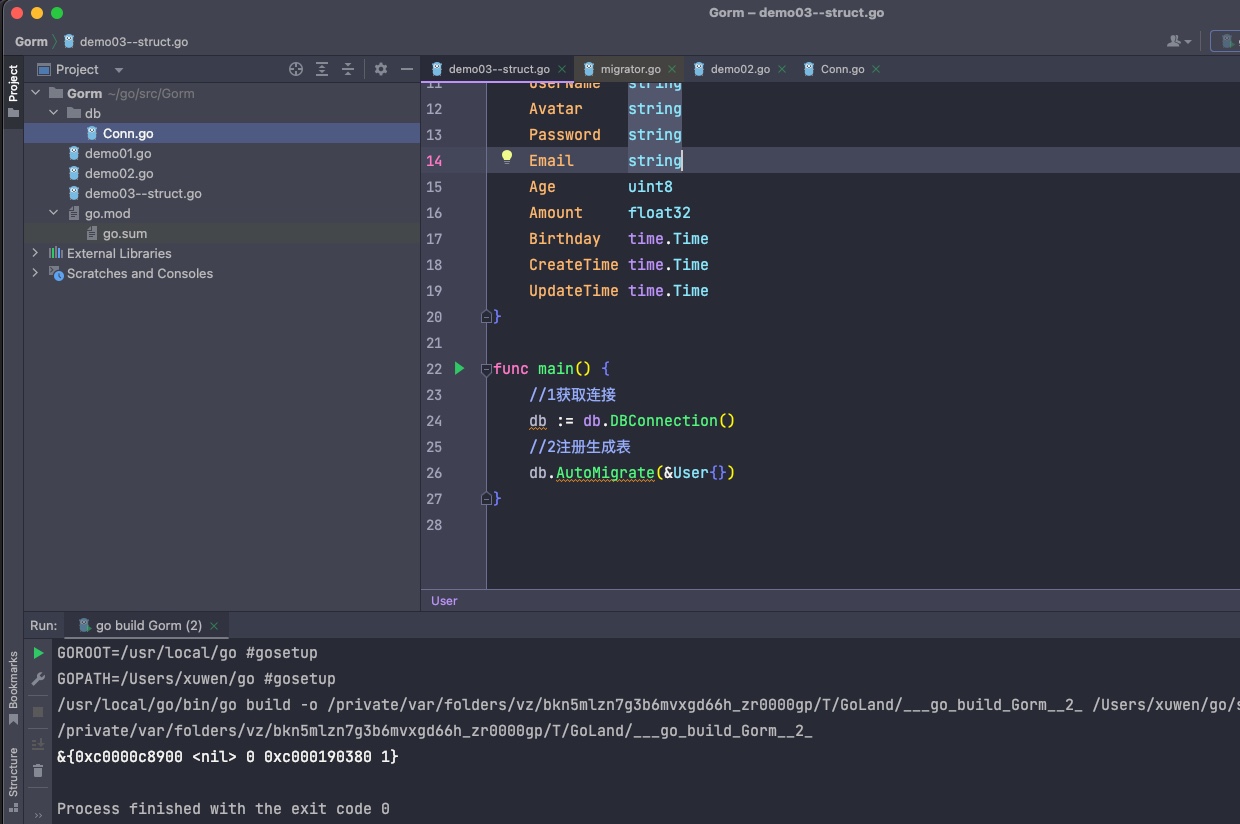Fold the main function at line 22
1240x824 pixels.
[x=487, y=368]
